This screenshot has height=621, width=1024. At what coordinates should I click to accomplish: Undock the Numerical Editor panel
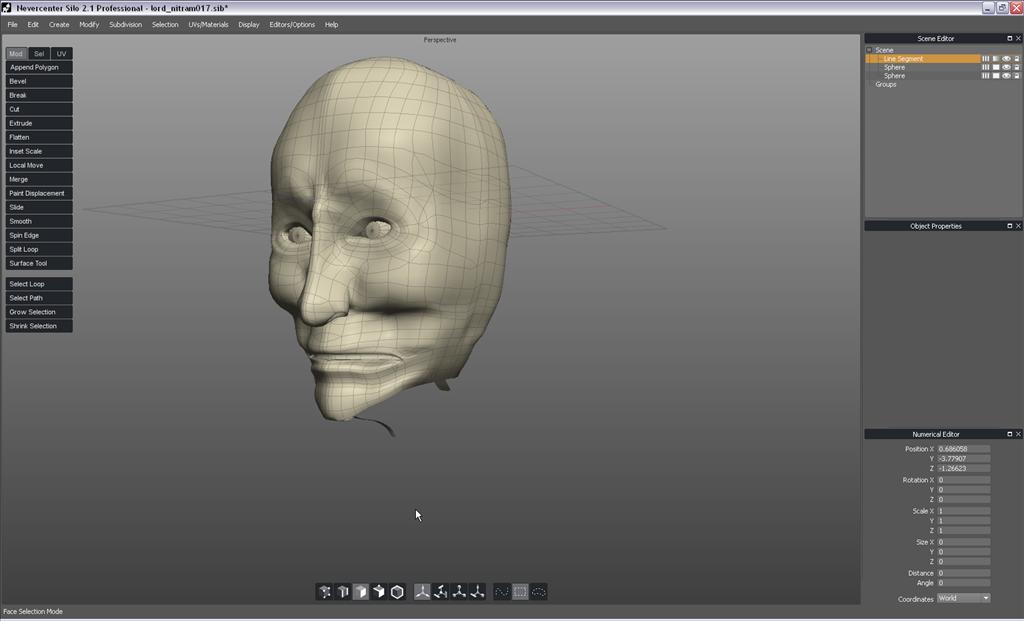pos(1009,434)
